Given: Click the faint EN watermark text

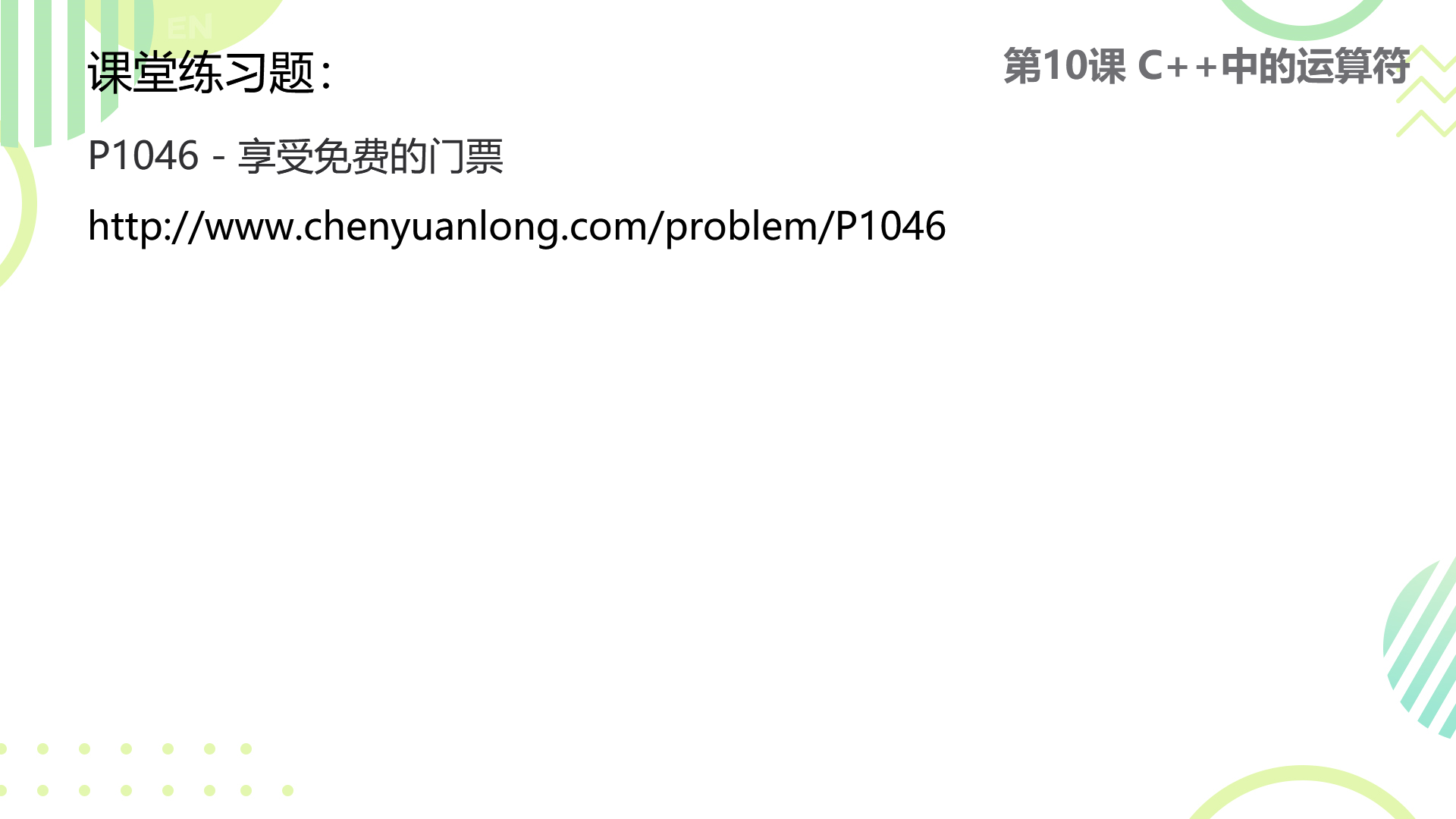Looking at the screenshot, I should pyautogui.click(x=190, y=29).
